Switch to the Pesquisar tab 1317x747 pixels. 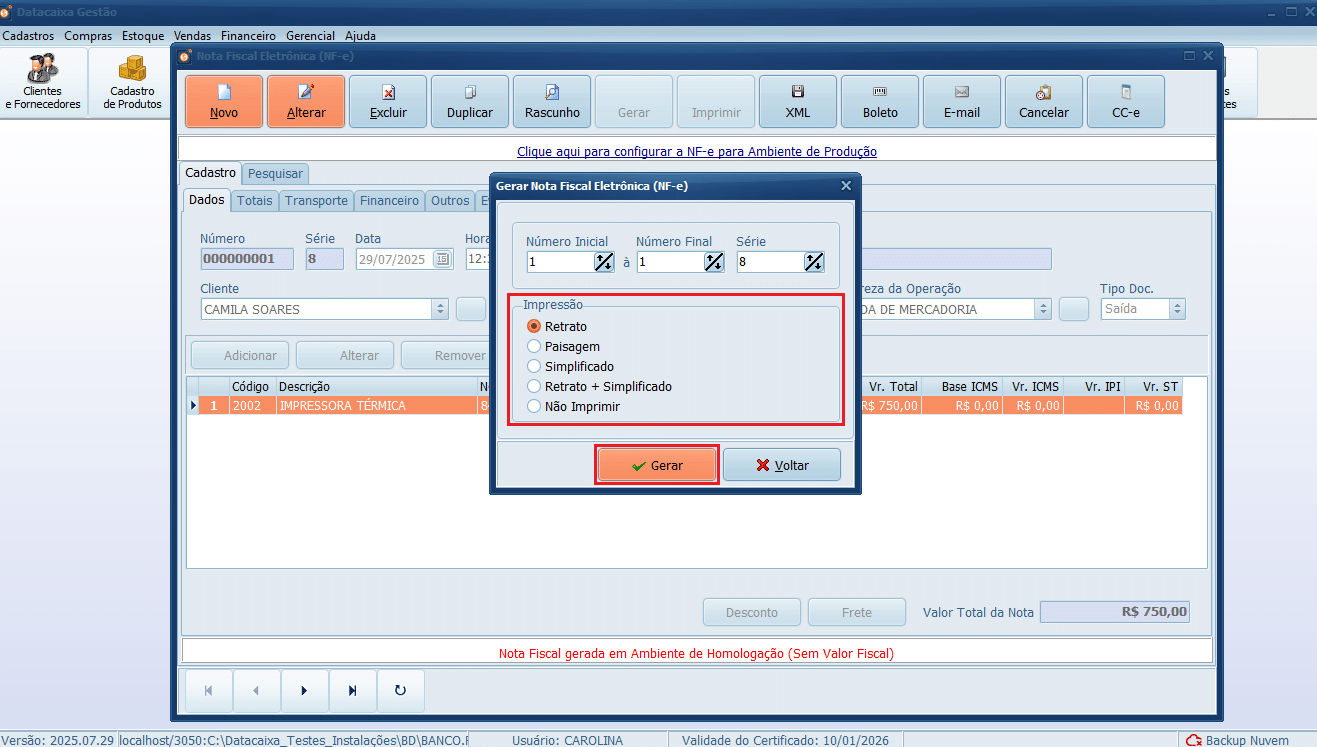tap(275, 174)
